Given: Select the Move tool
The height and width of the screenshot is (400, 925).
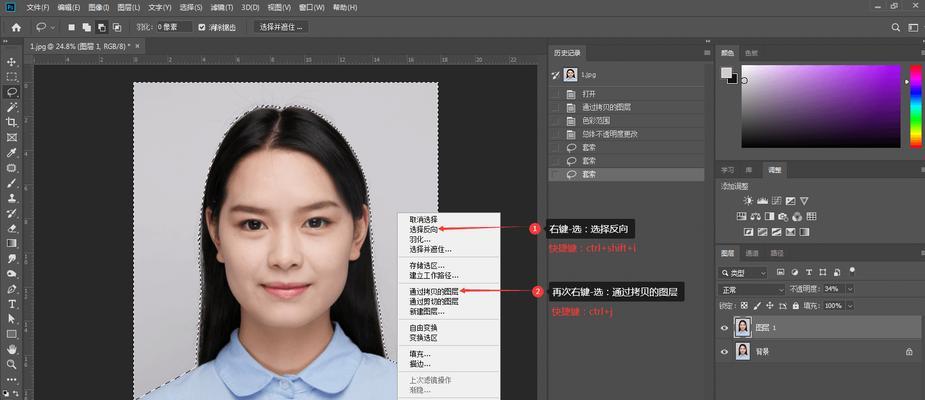Looking at the screenshot, I should (11, 61).
